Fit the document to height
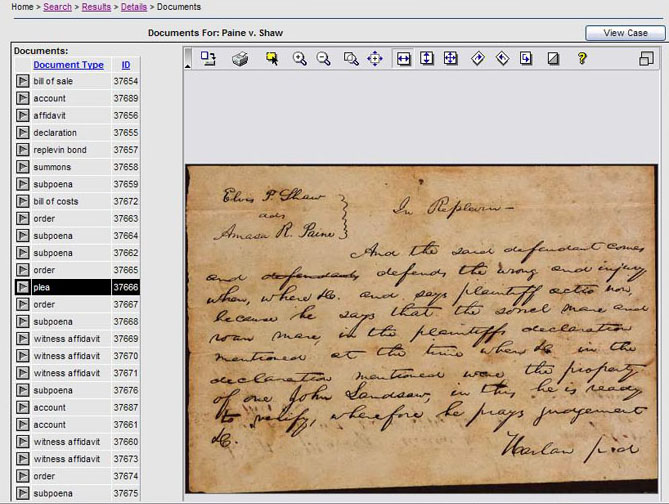The image size is (669, 504). tap(427, 58)
